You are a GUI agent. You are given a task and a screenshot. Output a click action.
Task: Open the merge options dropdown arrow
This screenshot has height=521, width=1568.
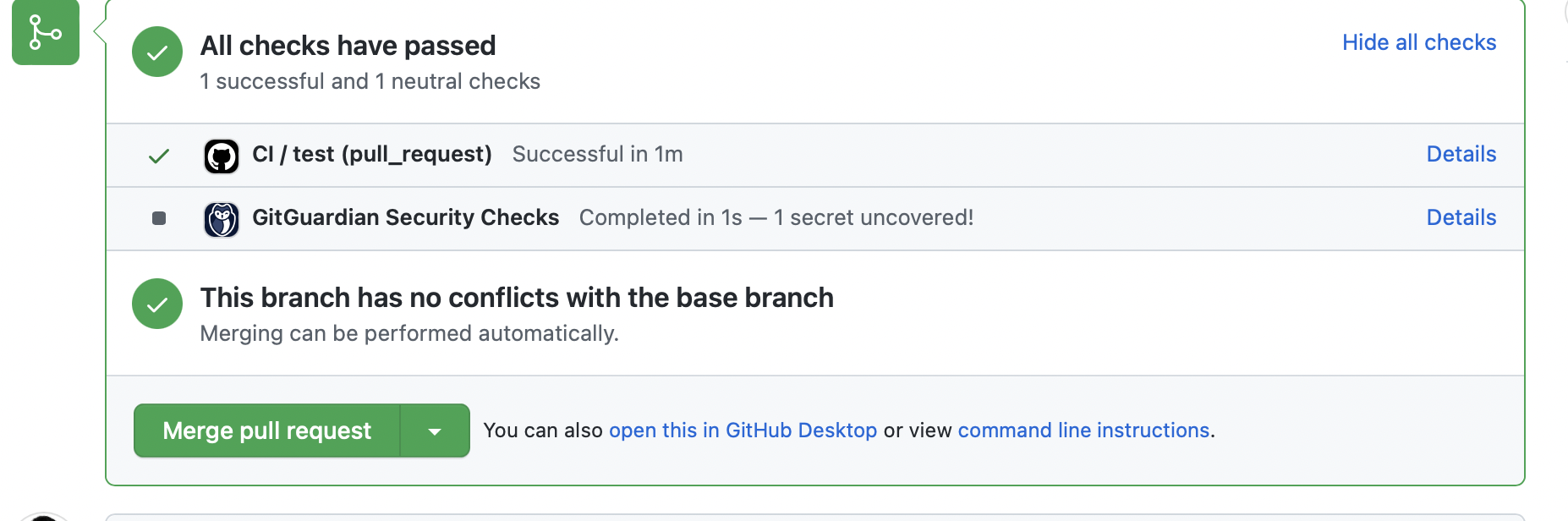pyautogui.click(x=434, y=430)
